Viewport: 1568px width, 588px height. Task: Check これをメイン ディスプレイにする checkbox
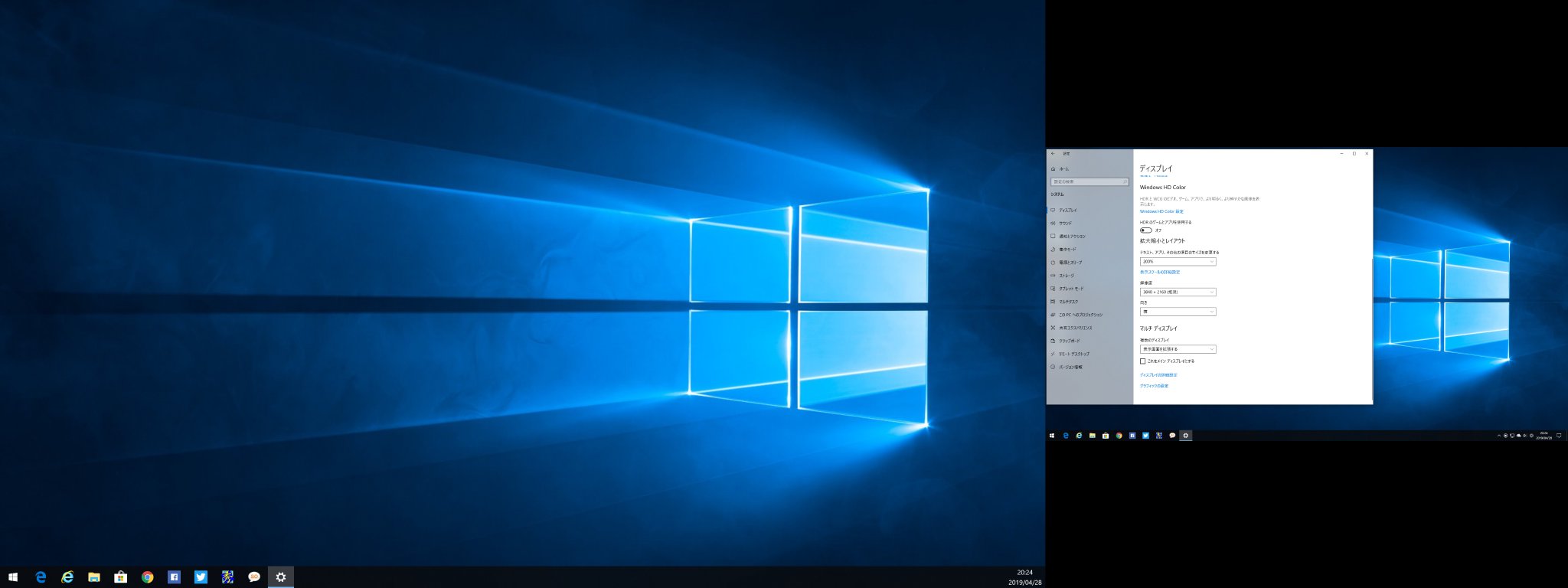click(x=1143, y=361)
